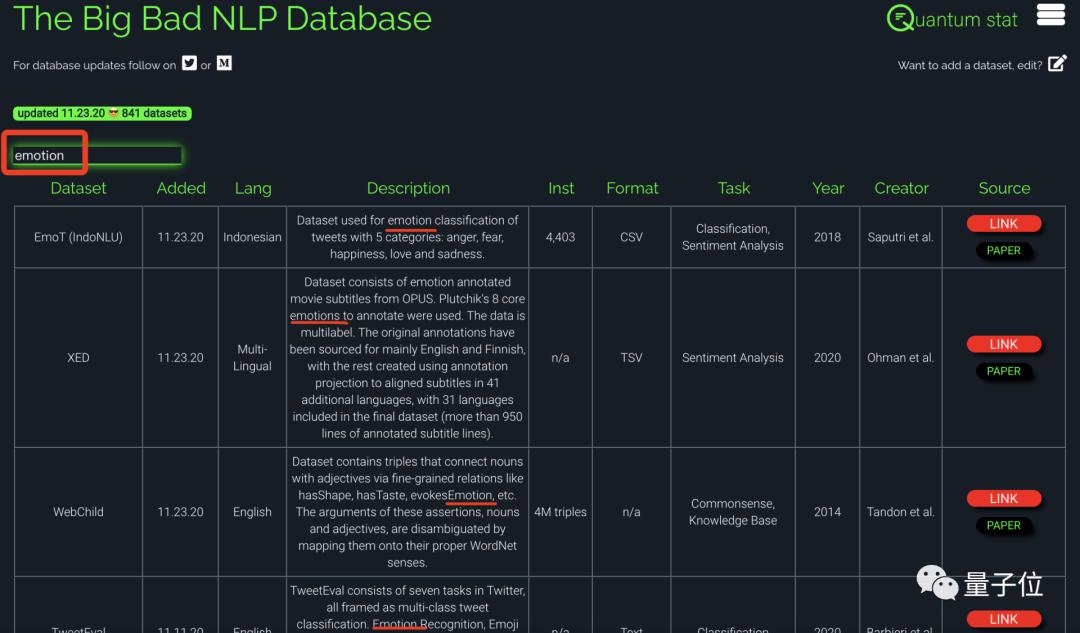1080x633 pixels.
Task: Open LINK button for WebChild dataset
Action: pyautogui.click(x=1003, y=498)
